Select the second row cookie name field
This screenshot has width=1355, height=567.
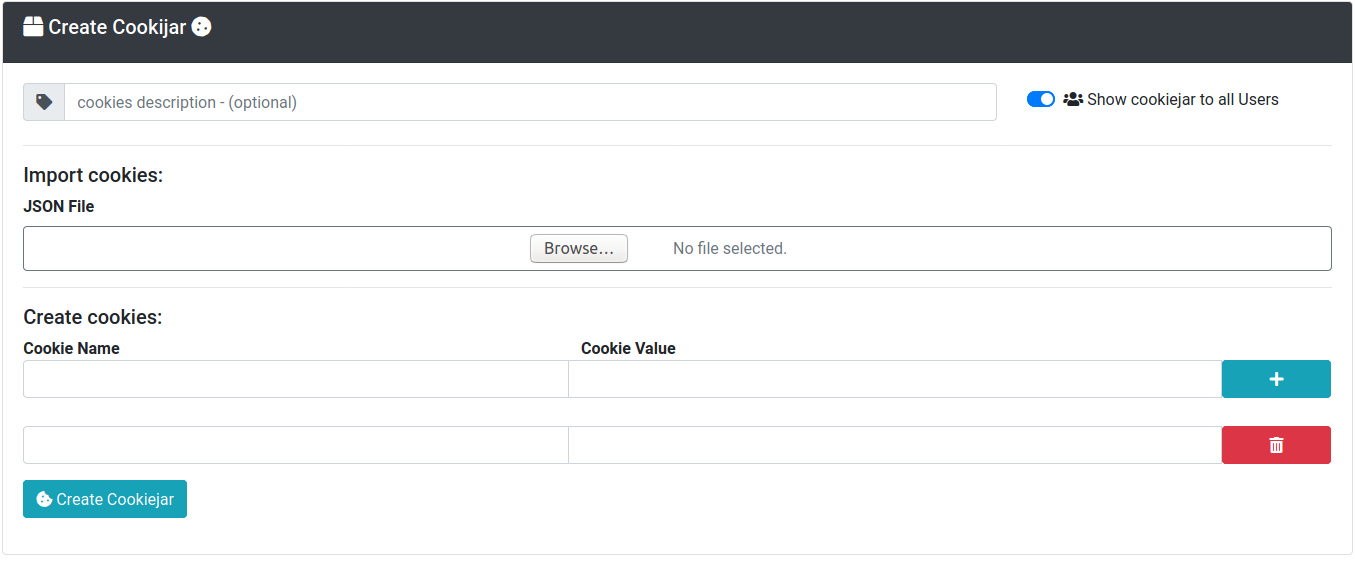tap(296, 445)
